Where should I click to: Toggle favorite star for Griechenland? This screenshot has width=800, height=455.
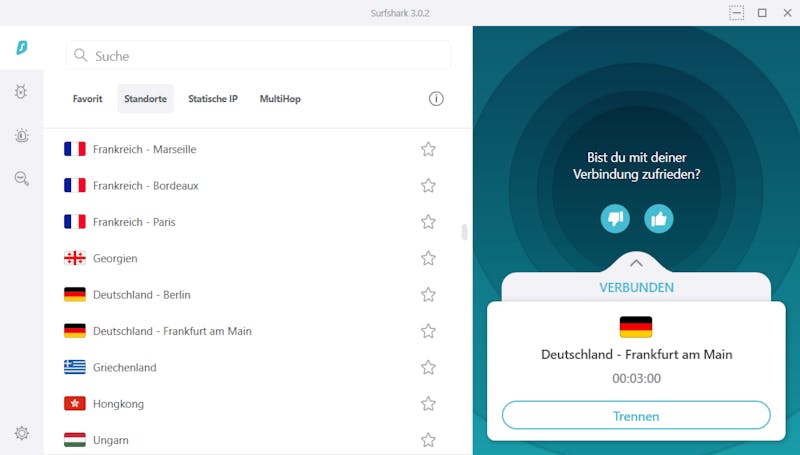coord(428,367)
